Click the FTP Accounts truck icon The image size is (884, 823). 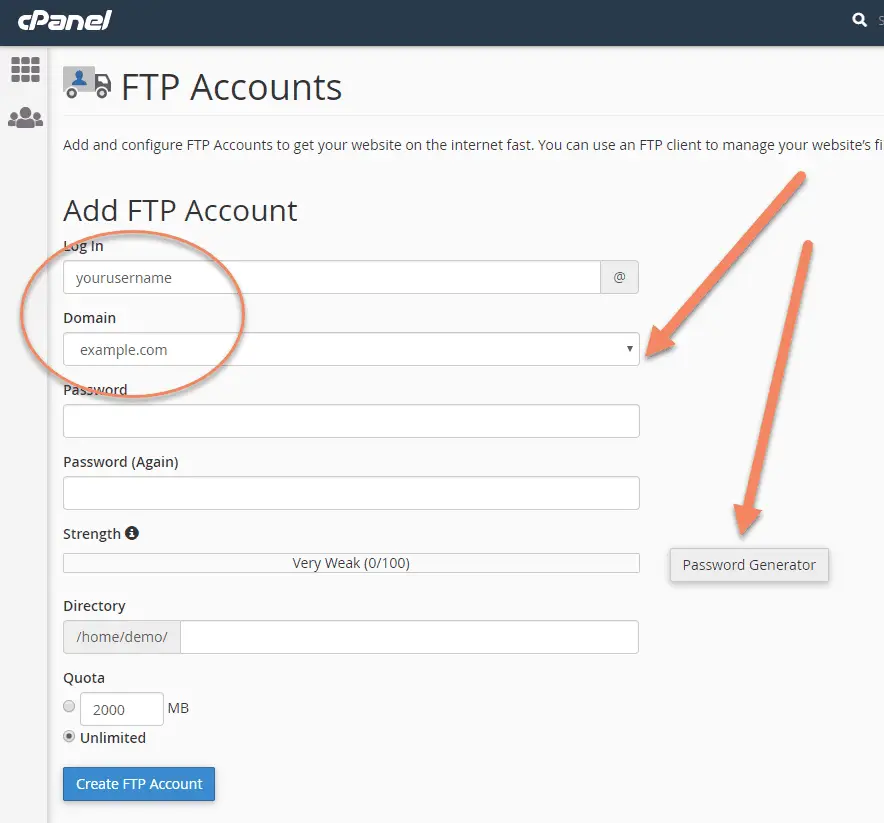click(87, 83)
